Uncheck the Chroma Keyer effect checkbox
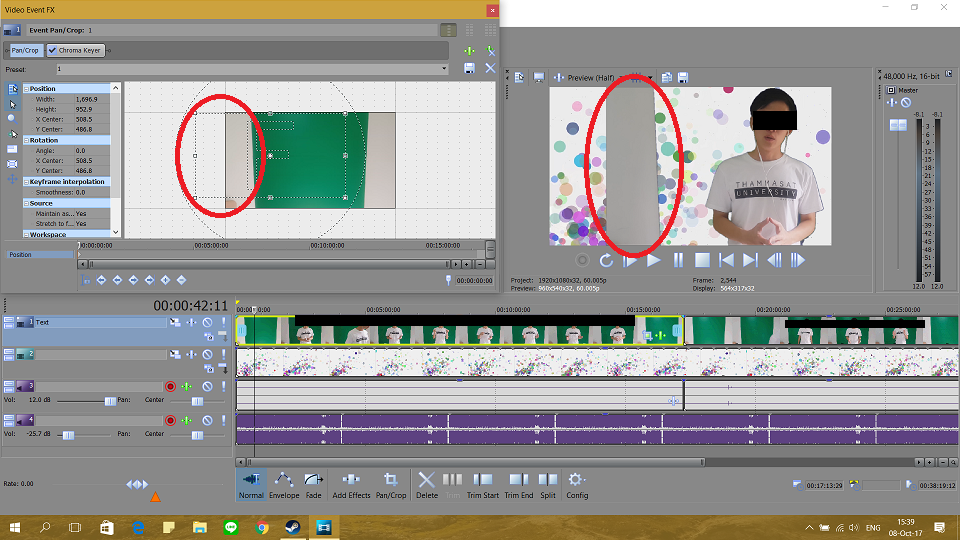Image resolution: width=960 pixels, height=540 pixels. pos(52,50)
